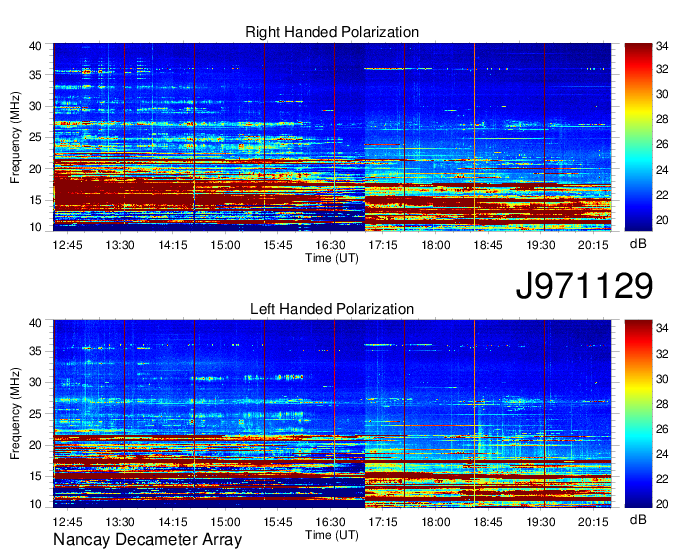Click the Left Handed Polarization title
This screenshot has height=552, width=680.
point(332,309)
